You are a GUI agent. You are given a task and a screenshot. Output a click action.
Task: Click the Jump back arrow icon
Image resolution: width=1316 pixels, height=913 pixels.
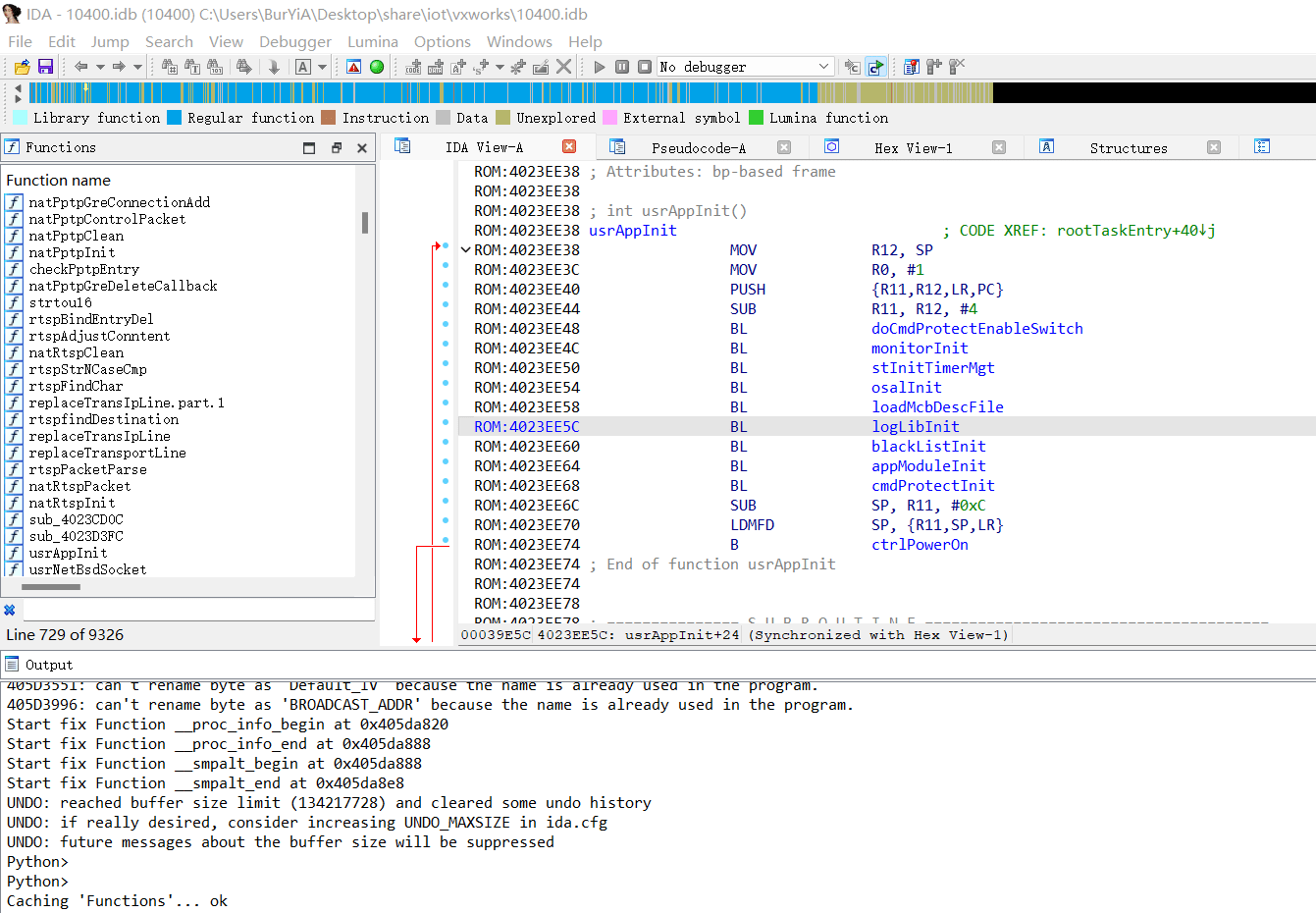coord(81,67)
